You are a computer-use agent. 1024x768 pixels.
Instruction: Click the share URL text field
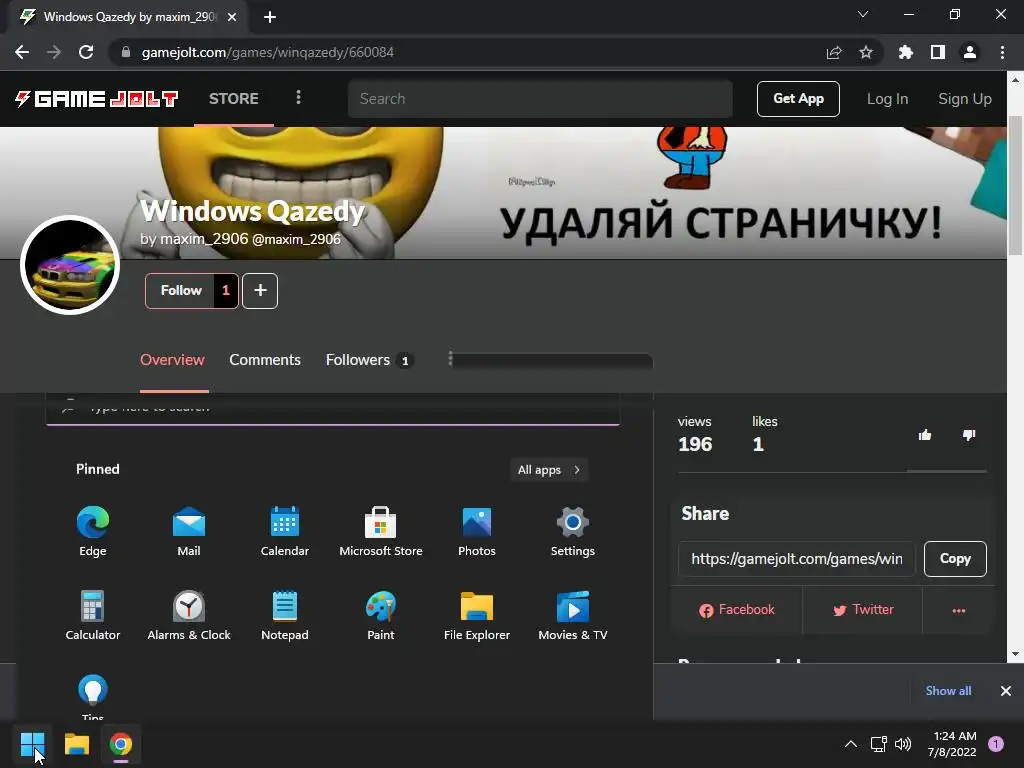click(797, 559)
